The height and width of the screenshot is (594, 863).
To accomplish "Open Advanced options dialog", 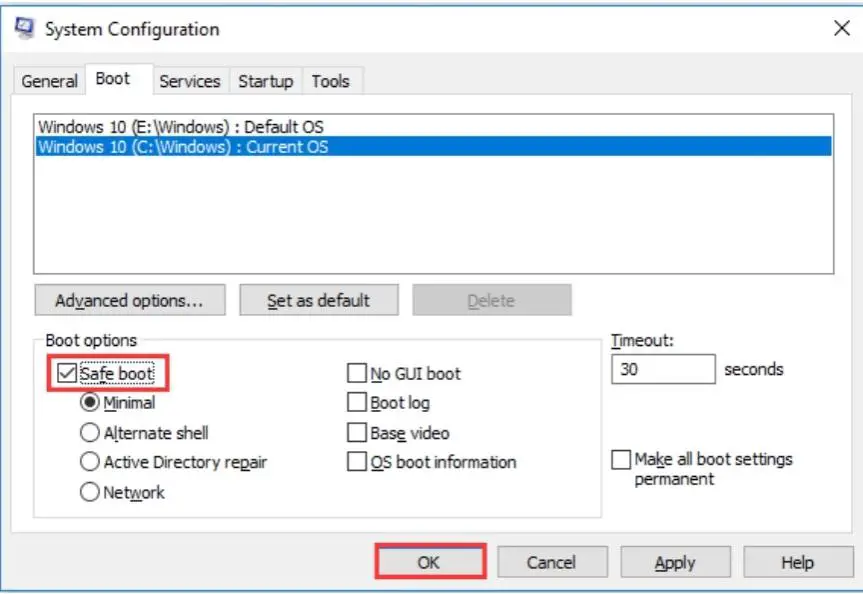I will (130, 300).
